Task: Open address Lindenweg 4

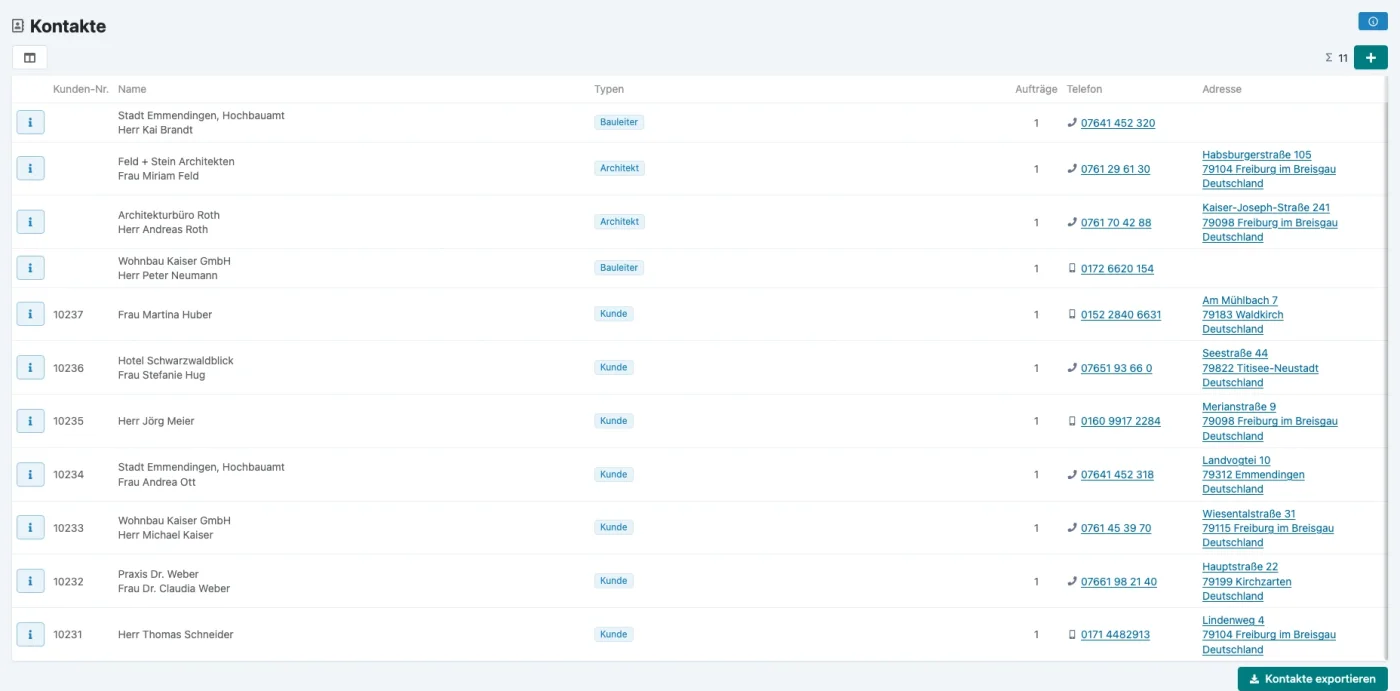Action: pyautogui.click(x=1233, y=620)
